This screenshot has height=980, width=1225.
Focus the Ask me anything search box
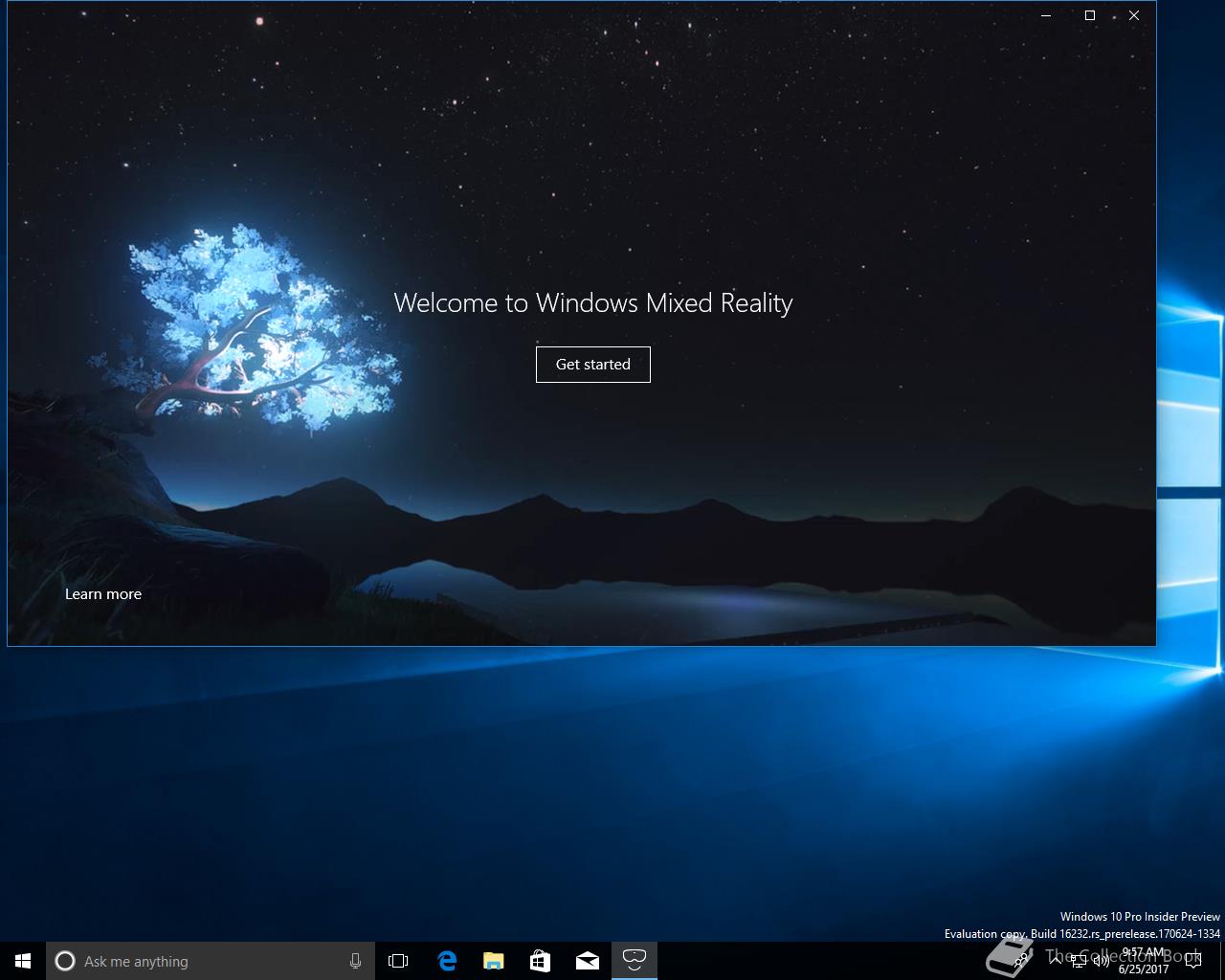pyautogui.click(x=211, y=961)
